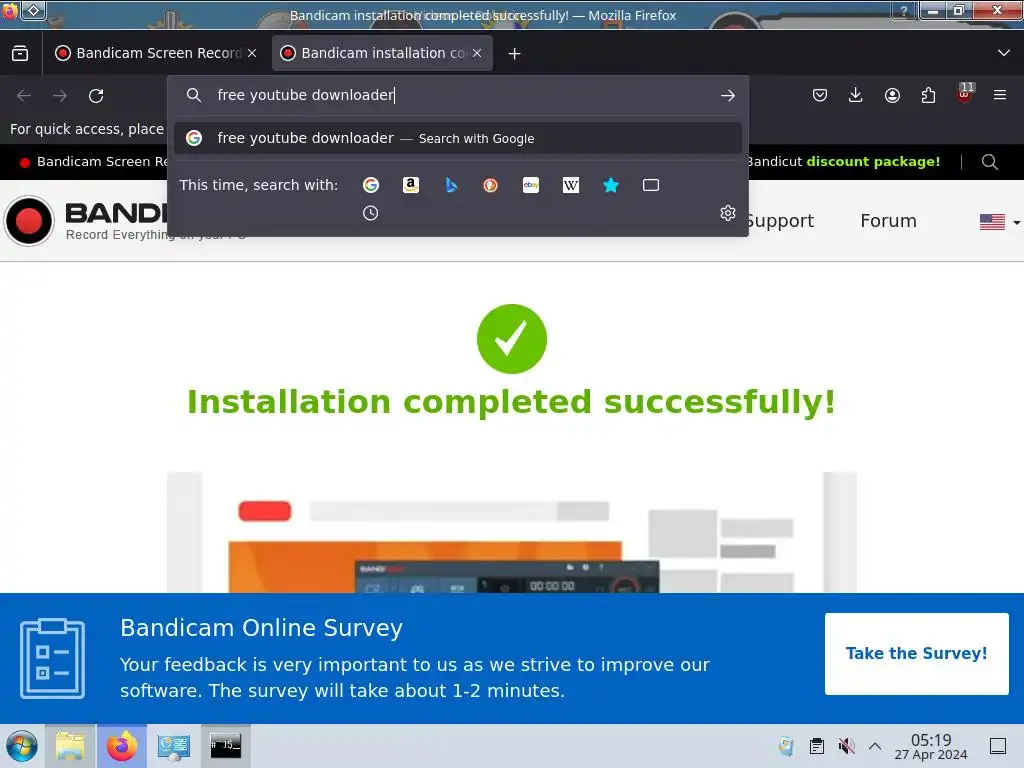Open the Support menu item
Image resolution: width=1024 pixels, height=768 pixels.
pyautogui.click(x=780, y=221)
